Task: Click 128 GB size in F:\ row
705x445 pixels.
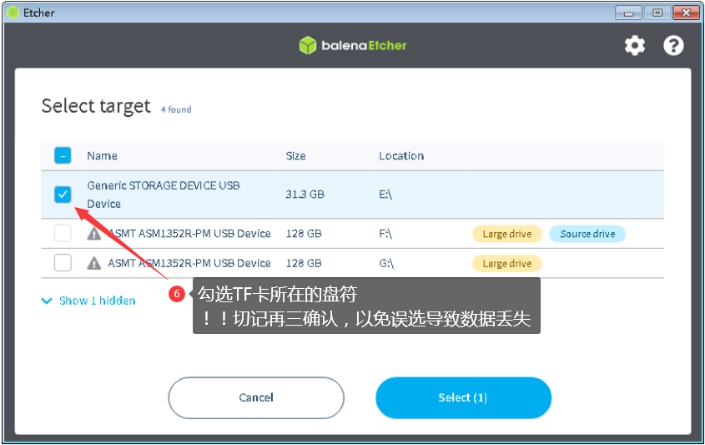Action: tap(303, 234)
